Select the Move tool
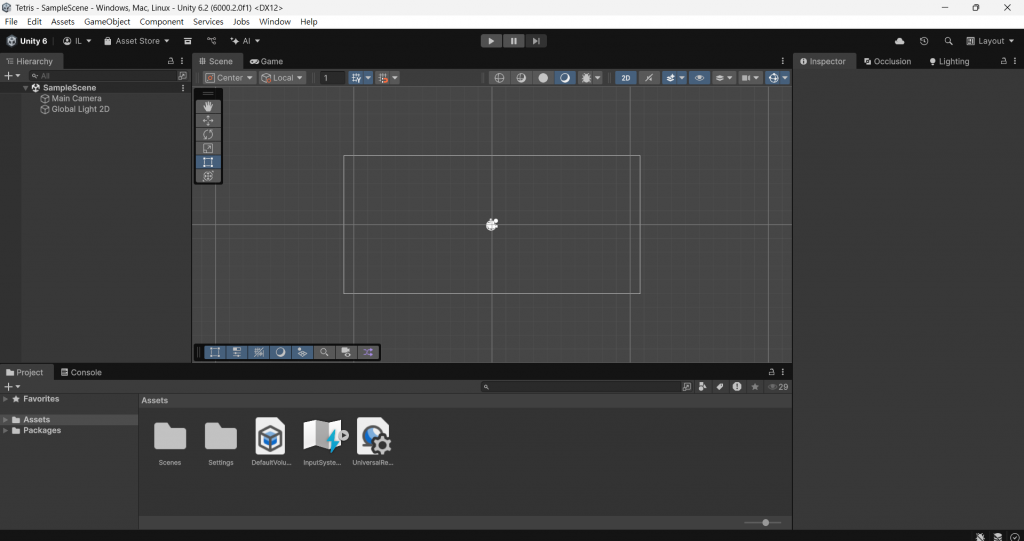 tap(208, 120)
